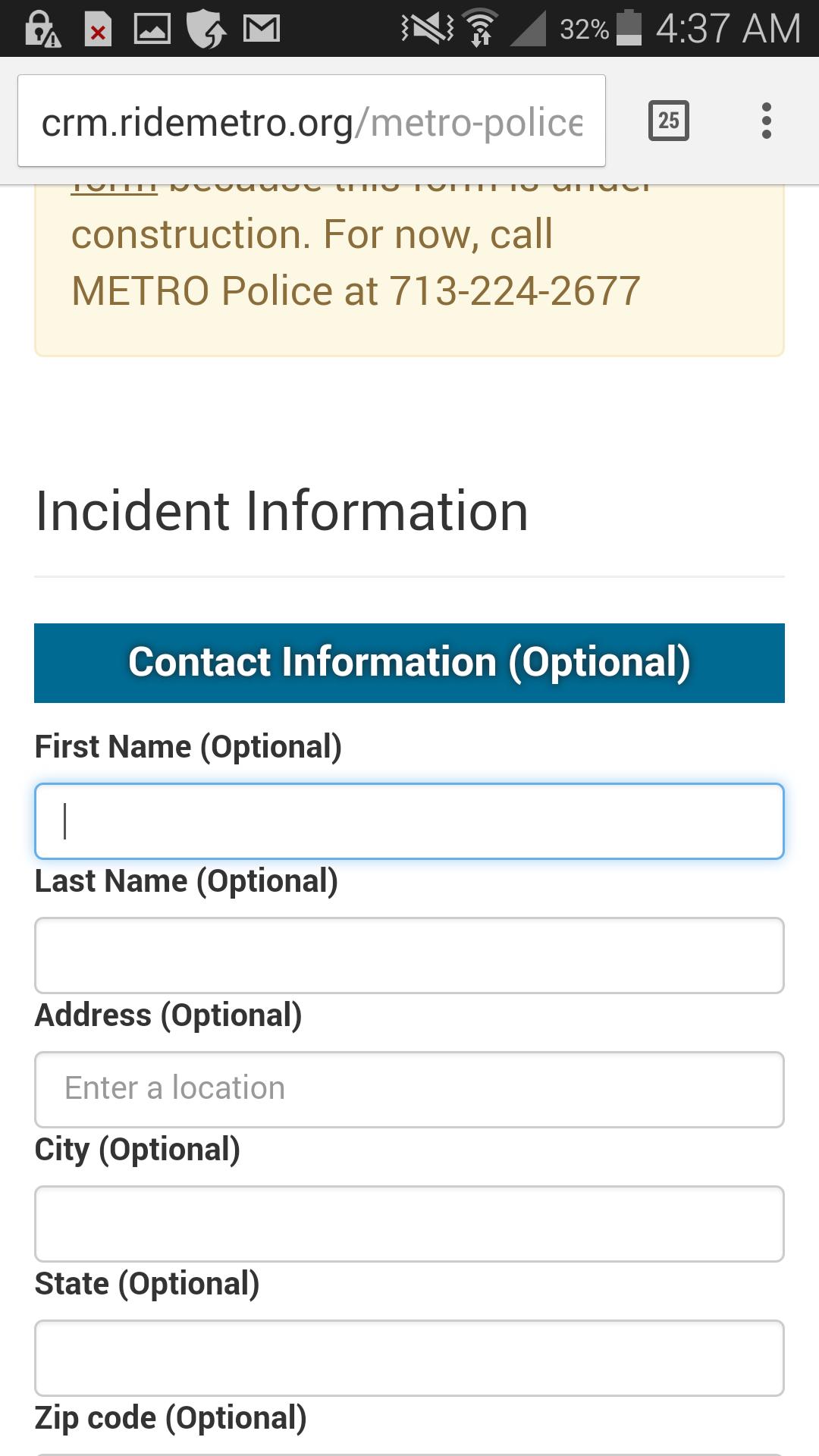Viewport: 819px width, 1456px height.
Task: Click the City input field
Action: coord(408,1222)
